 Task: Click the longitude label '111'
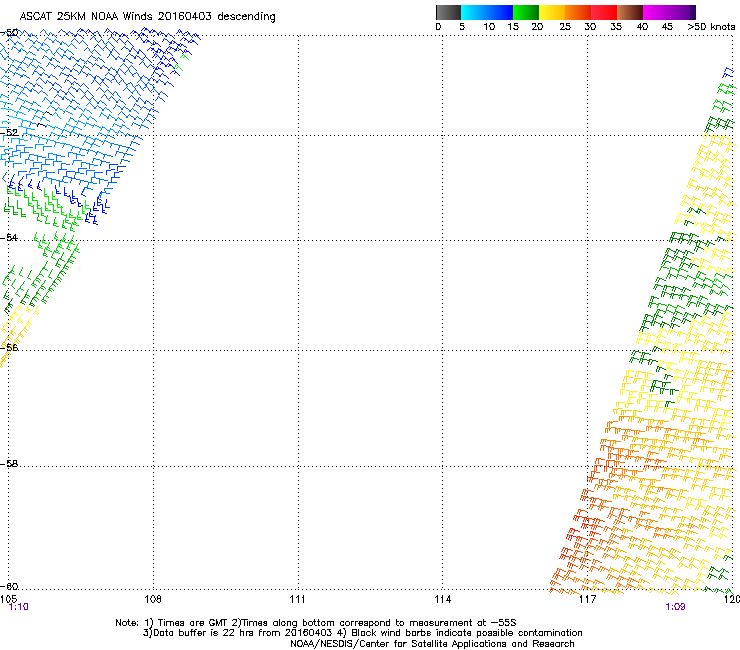pos(297,599)
